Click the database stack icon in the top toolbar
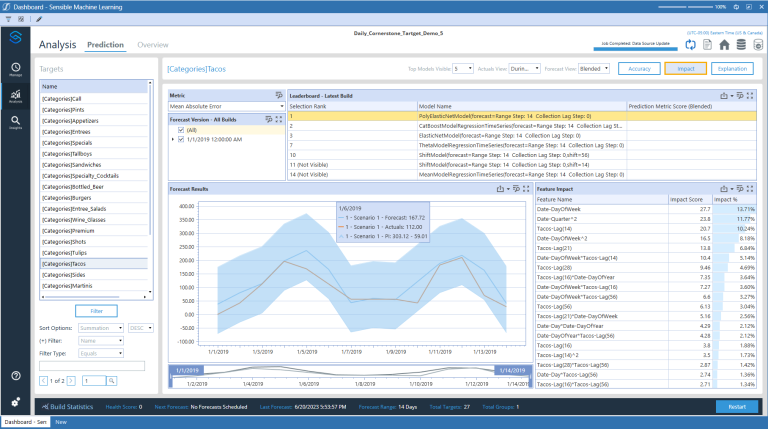The height and width of the screenshot is (429, 768). click(x=740, y=45)
